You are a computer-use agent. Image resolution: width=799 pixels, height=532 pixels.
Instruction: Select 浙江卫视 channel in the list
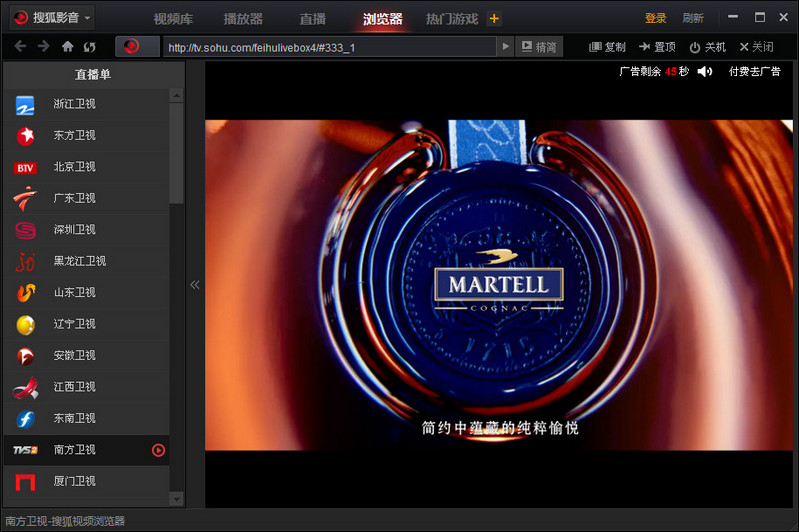pyautogui.click(x=74, y=104)
